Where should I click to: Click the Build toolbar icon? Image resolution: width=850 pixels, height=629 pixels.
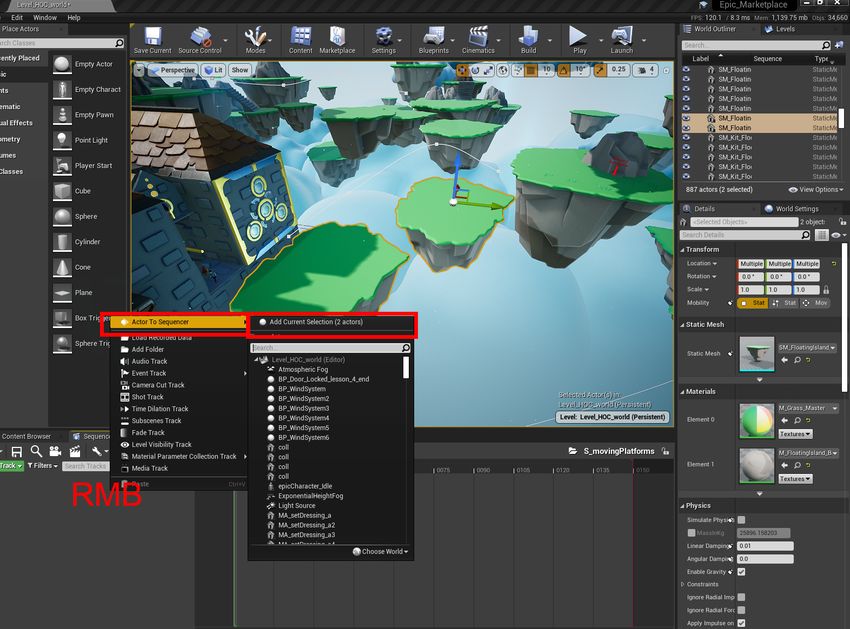click(x=528, y=37)
